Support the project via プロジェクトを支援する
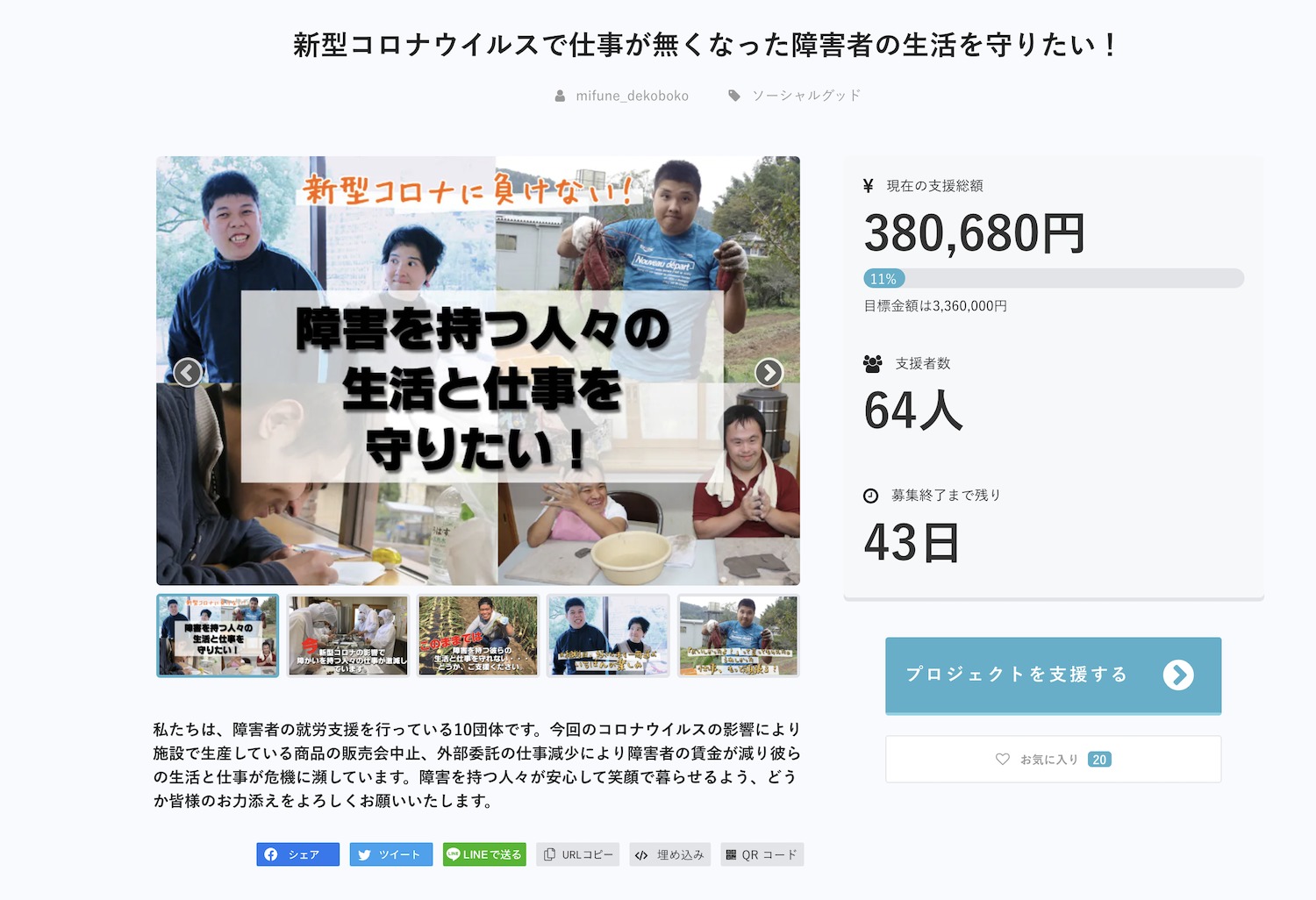 [1053, 675]
